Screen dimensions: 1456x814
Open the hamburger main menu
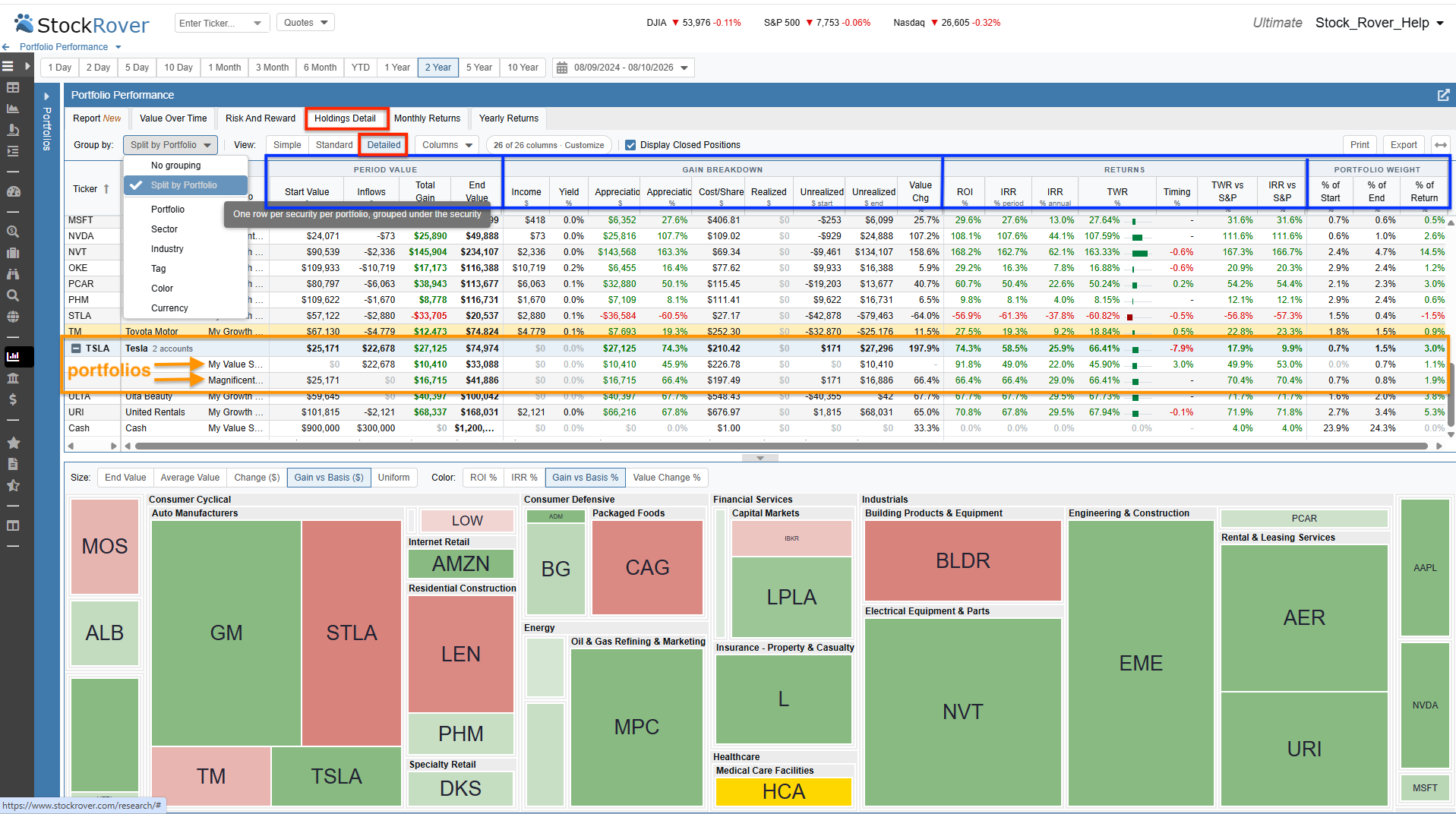coord(8,66)
